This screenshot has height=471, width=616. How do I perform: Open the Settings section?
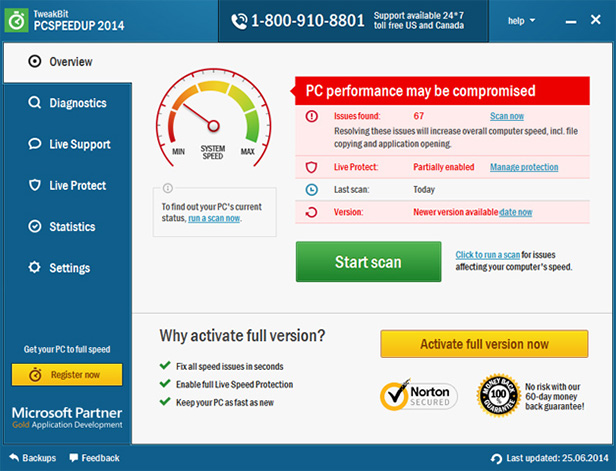click(68, 268)
